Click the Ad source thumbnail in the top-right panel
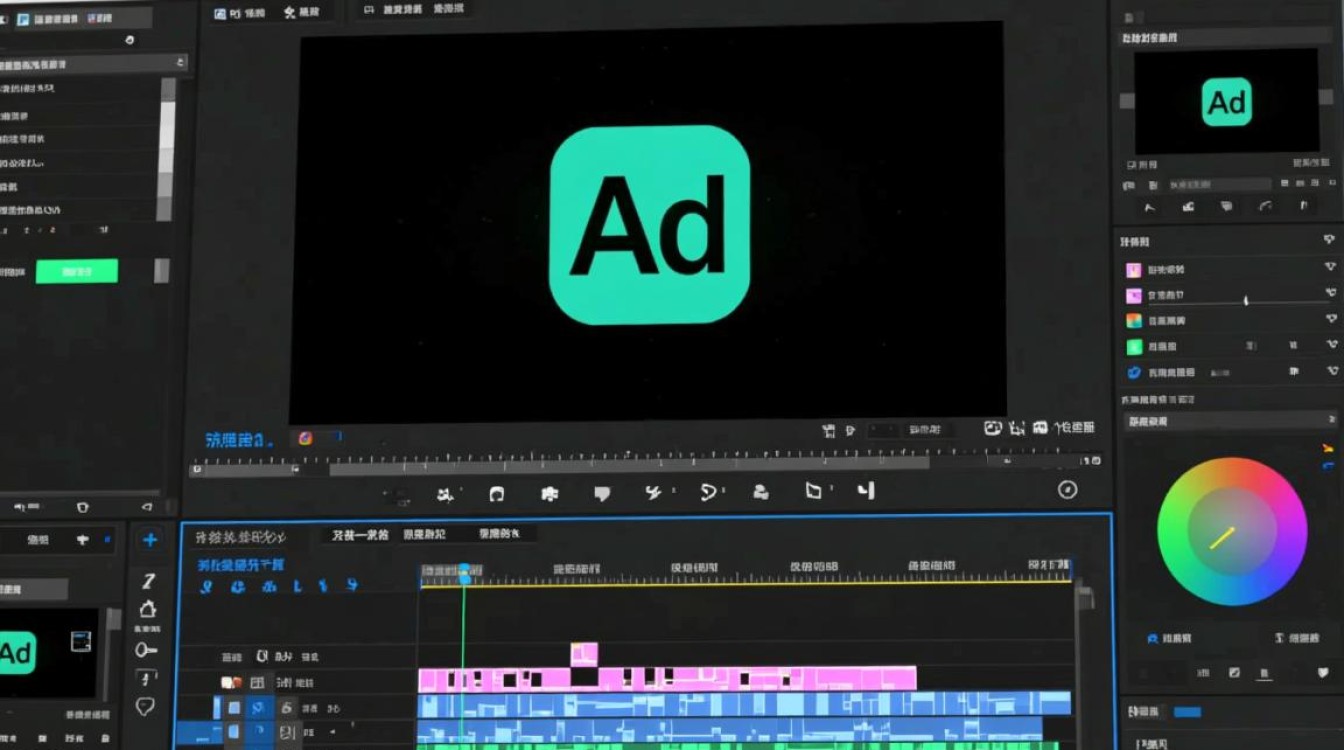Viewport: 1344px width, 750px height. 1227,102
